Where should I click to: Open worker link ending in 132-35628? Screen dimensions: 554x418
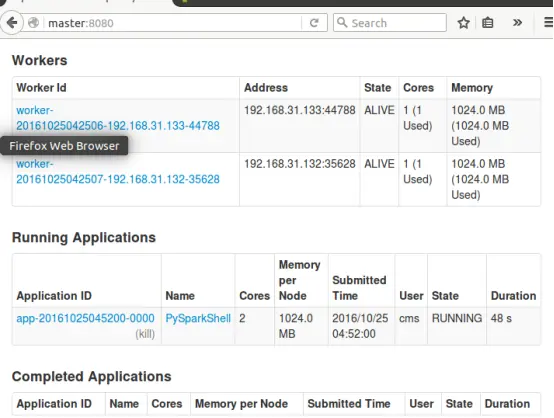(118, 172)
